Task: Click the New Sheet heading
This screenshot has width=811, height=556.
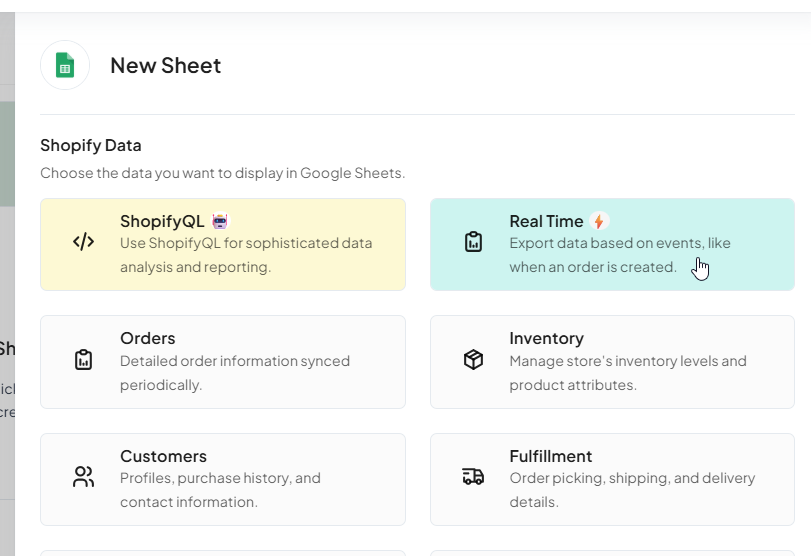Action: pyautogui.click(x=165, y=66)
